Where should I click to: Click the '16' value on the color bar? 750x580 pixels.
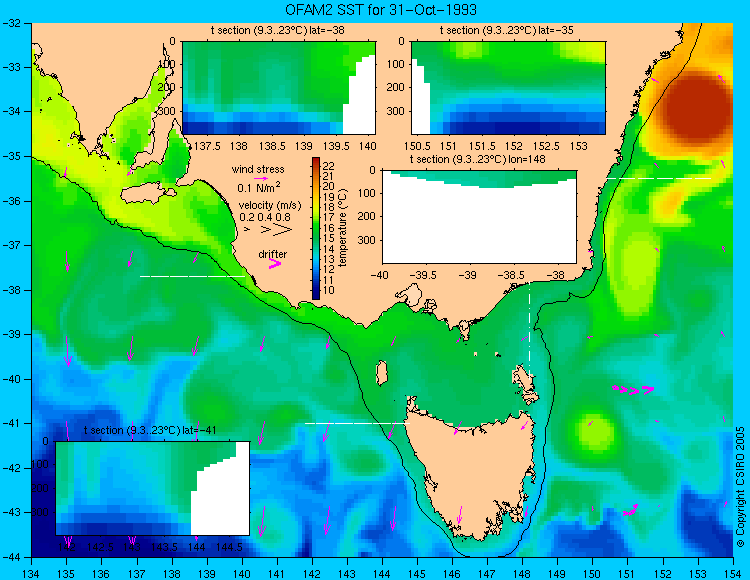pyautogui.click(x=329, y=228)
